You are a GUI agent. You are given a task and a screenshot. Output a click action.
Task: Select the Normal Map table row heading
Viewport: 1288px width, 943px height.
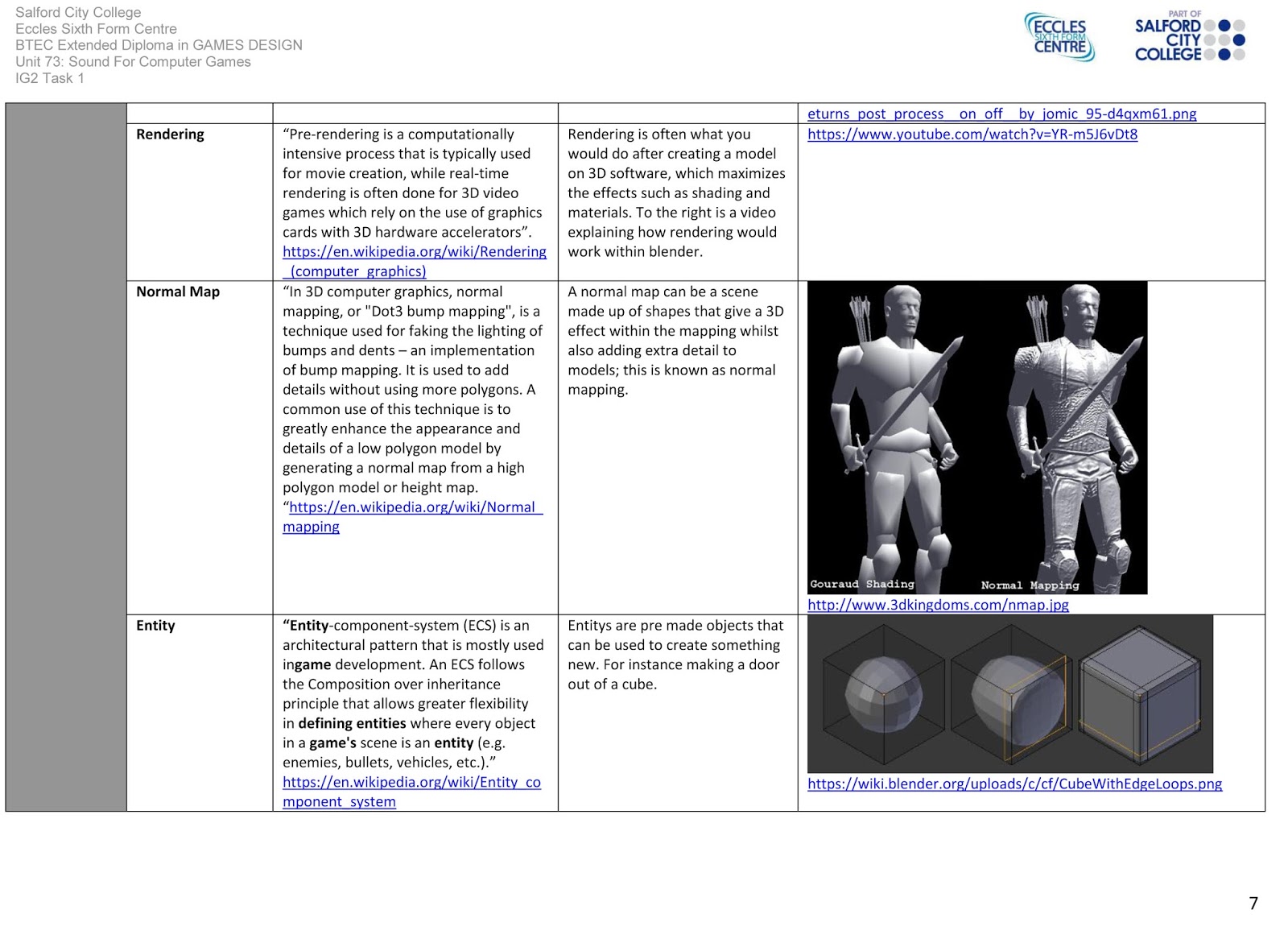pyautogui.click(x=178, y=292)
